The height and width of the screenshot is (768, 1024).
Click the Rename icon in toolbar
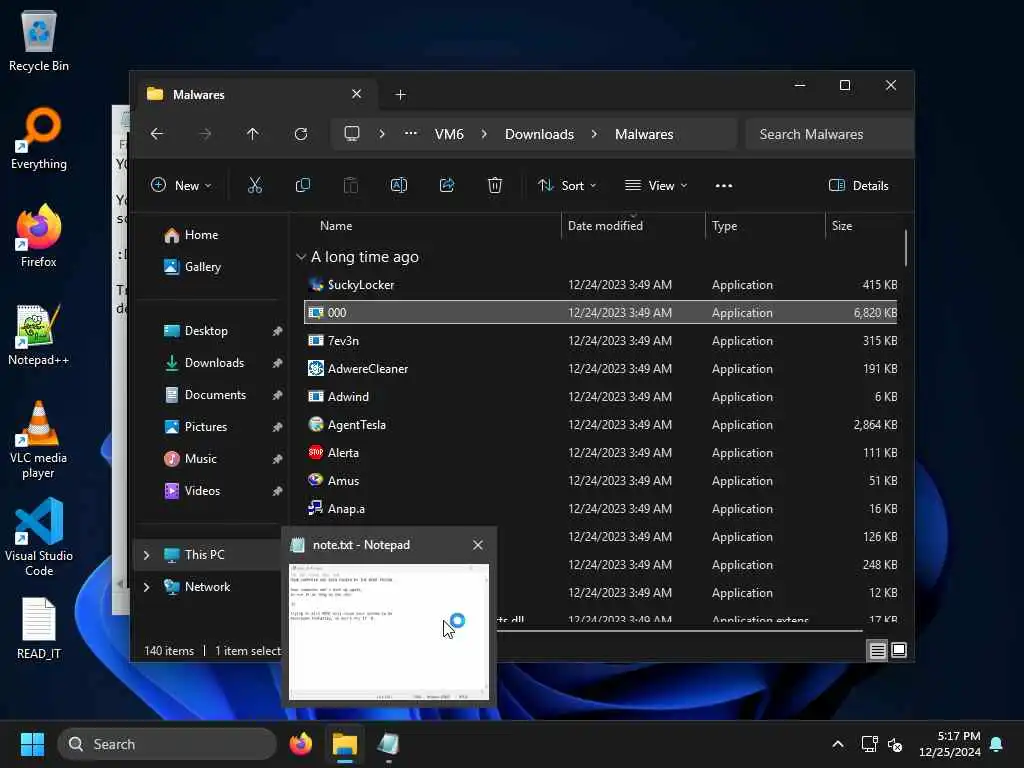pos(399,185)
